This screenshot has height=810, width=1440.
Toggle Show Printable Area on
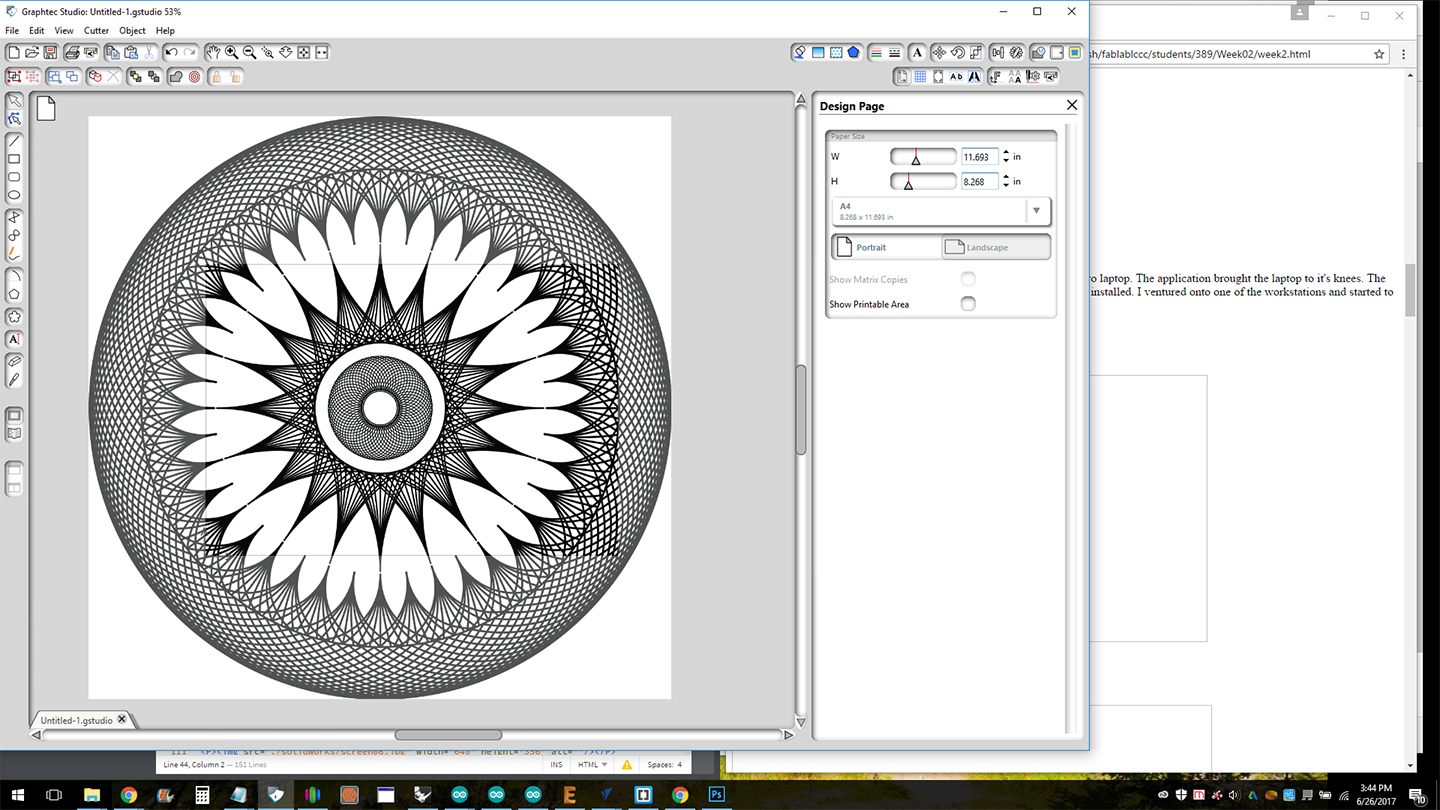(968, 304)
